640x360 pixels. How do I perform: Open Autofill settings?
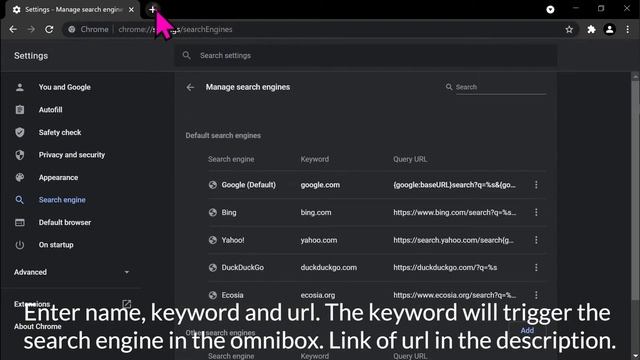coord(51,110)
